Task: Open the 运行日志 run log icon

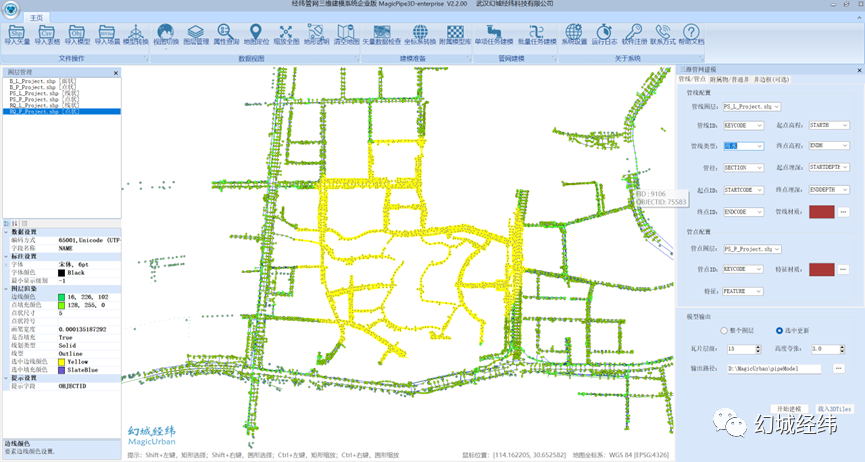Action: [604, 34]
